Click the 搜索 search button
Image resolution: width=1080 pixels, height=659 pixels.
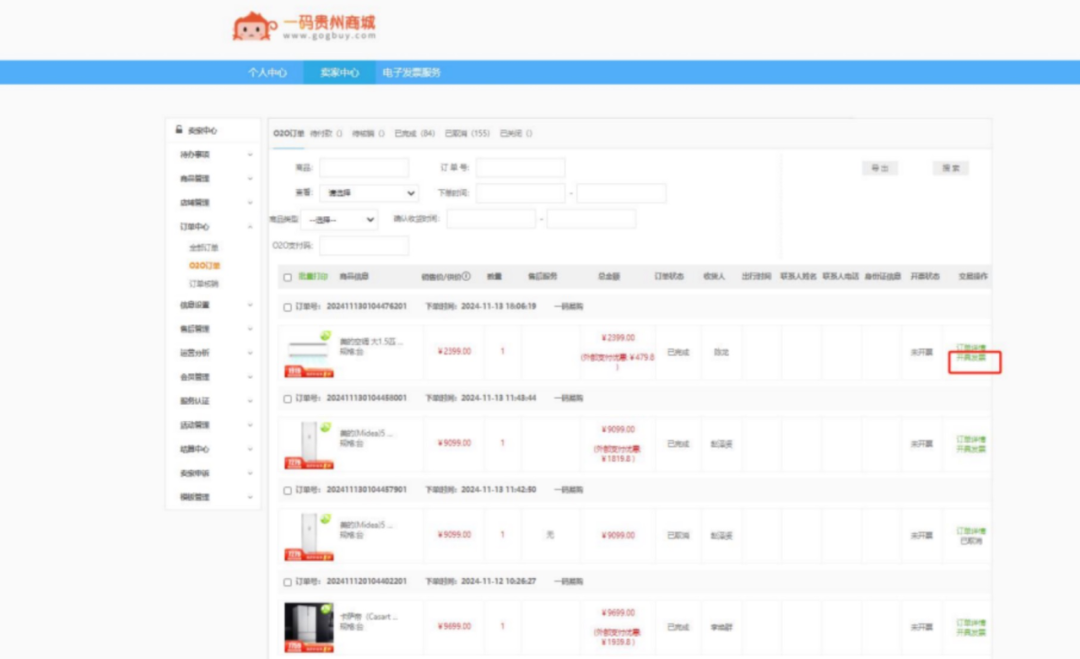tap(949, 167)
